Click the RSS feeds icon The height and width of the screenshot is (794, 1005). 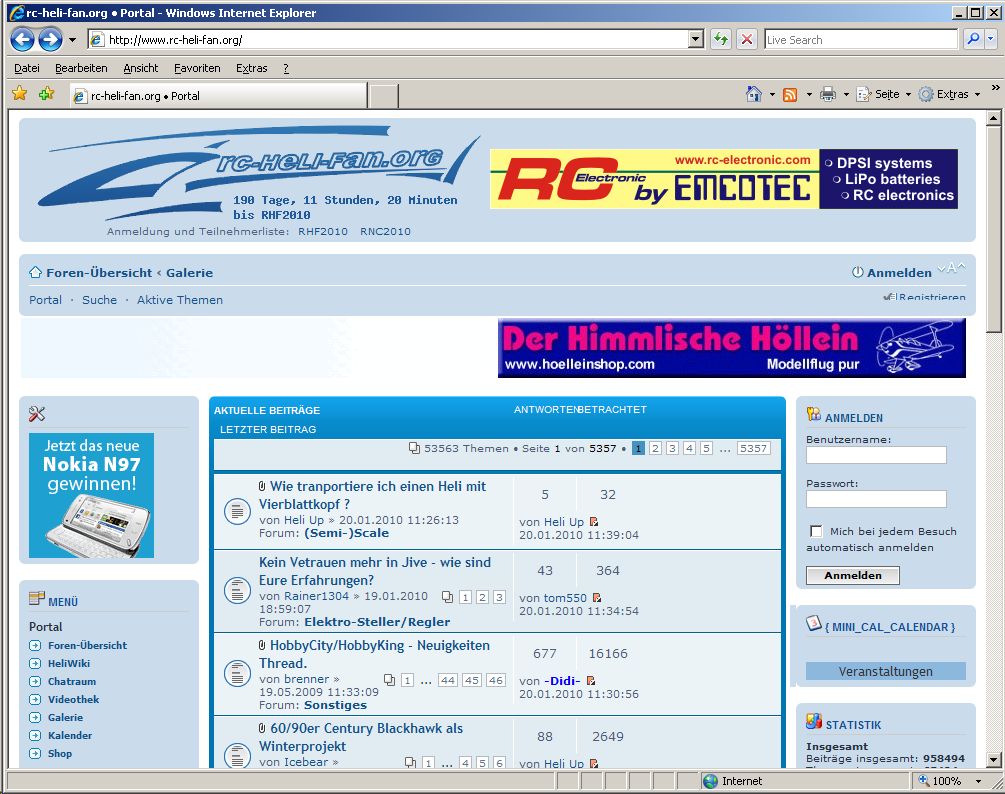coord(790,94)
